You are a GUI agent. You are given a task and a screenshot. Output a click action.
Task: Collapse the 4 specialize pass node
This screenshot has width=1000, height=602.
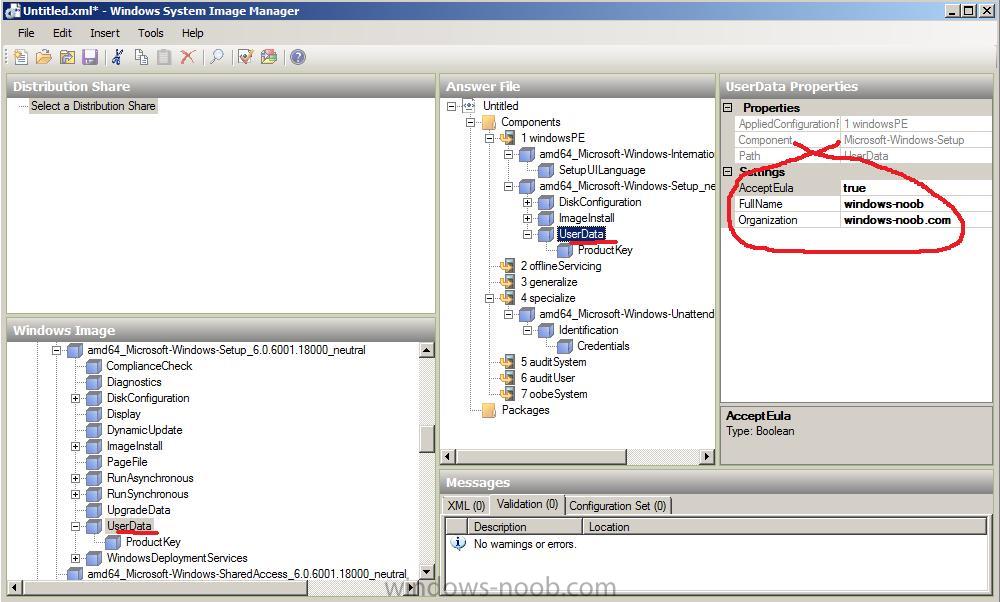tap(490, 298)
